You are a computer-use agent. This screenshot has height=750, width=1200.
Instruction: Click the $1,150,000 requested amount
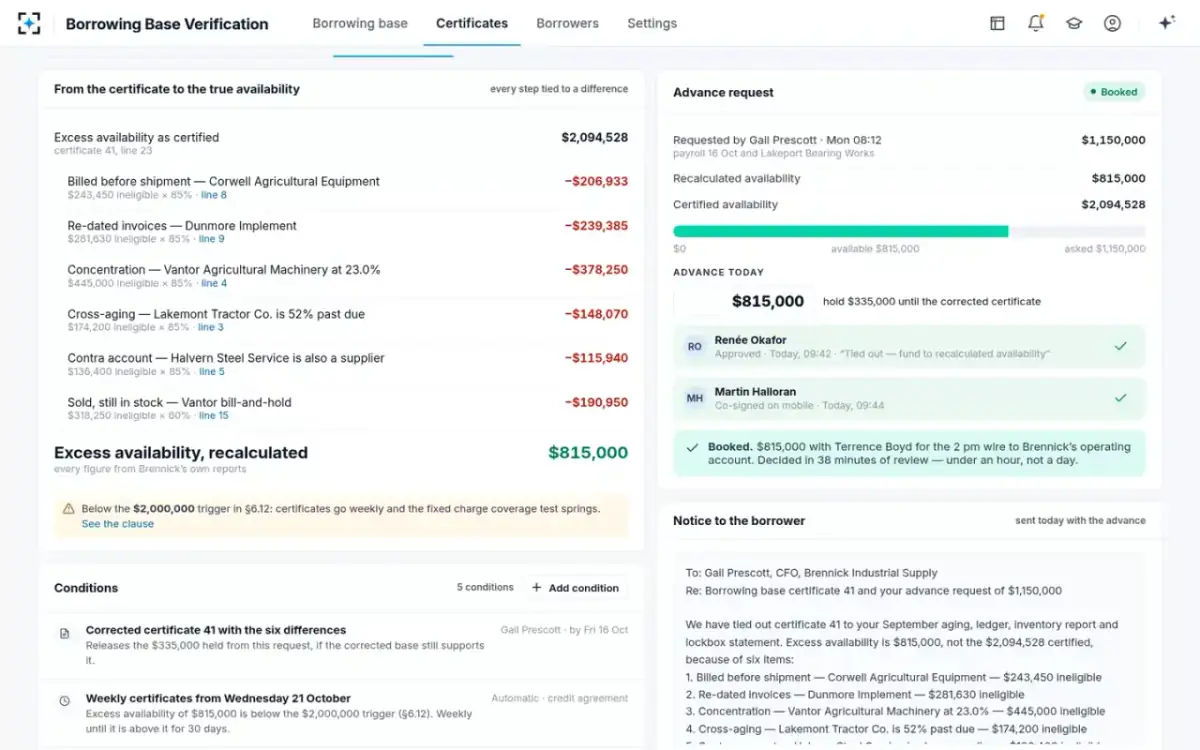[x=1113, y=140]
